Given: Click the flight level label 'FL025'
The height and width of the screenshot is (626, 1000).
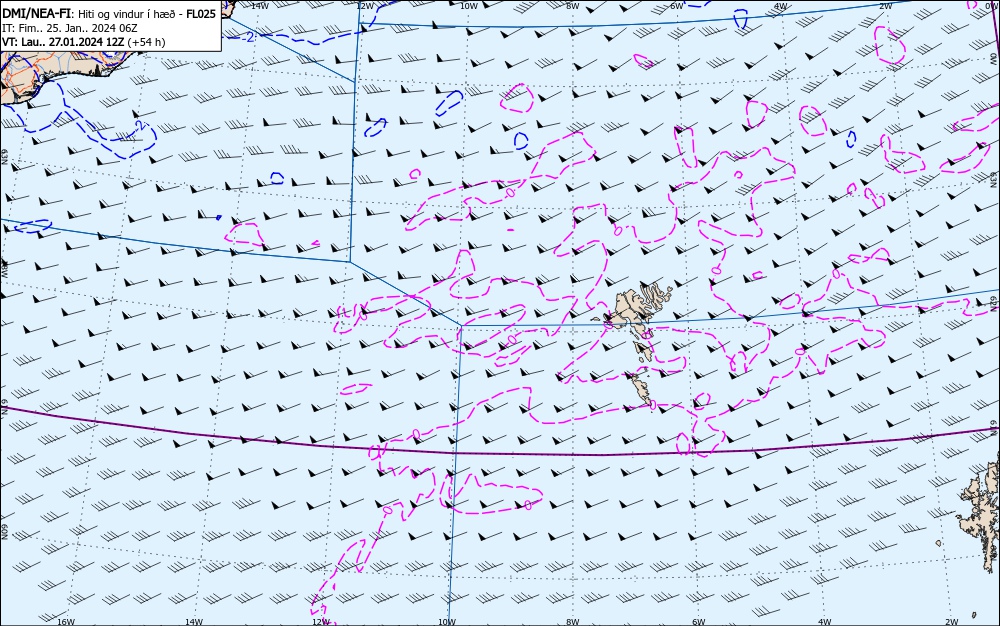Looking at the screenshot, I should (x=203, y=14).
